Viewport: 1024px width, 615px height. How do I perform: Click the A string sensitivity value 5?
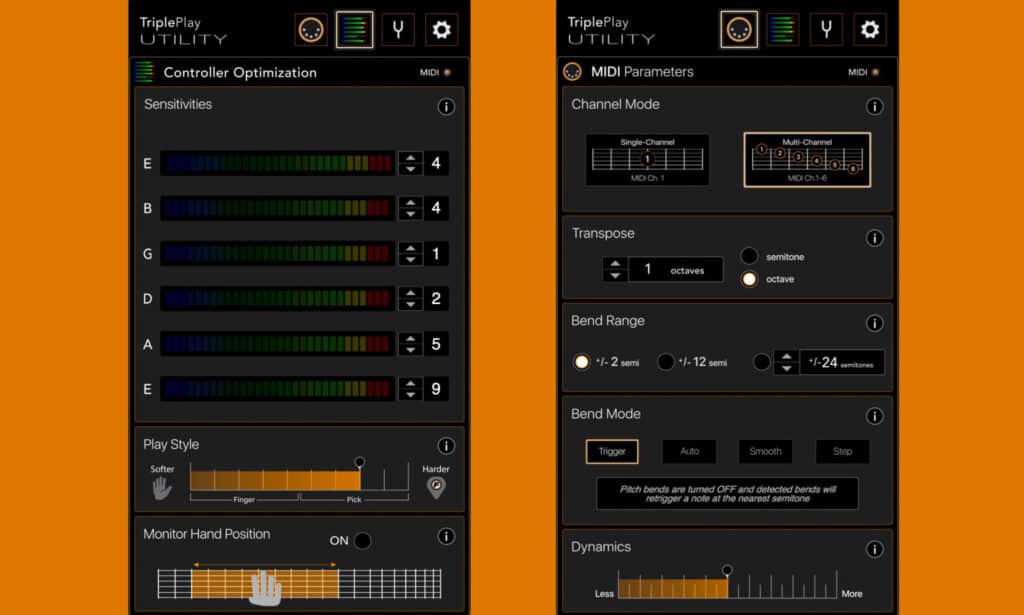tap(436, 344)
